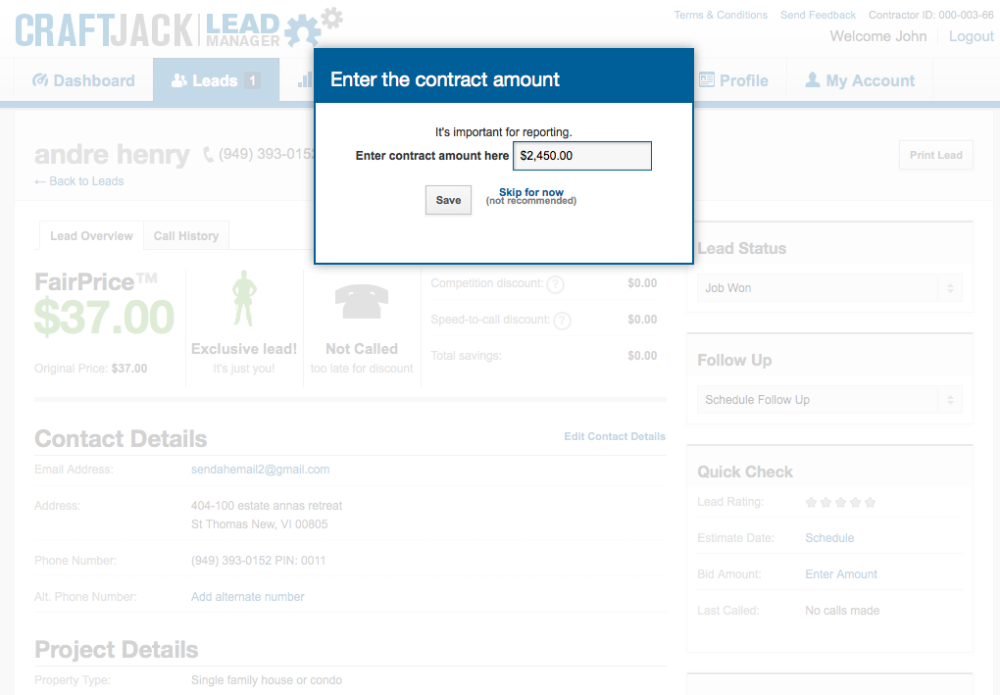The width and height of the screenshot is (1000, 695).
Task: Switch to Lead Overview tab
Action: pyautogui.click(x=91, y=236)
